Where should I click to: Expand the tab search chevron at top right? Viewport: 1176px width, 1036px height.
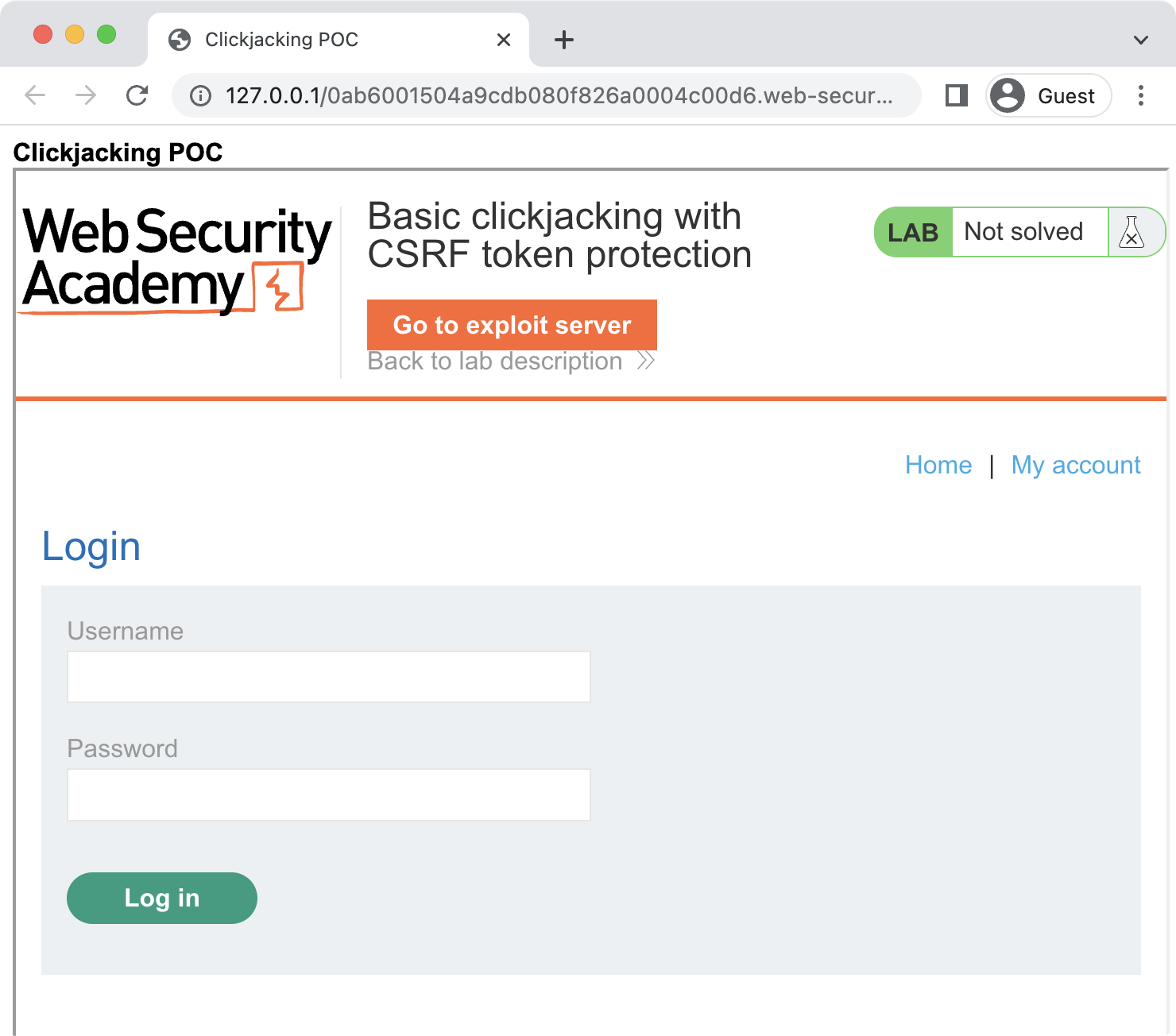(x=1141, y=40)
